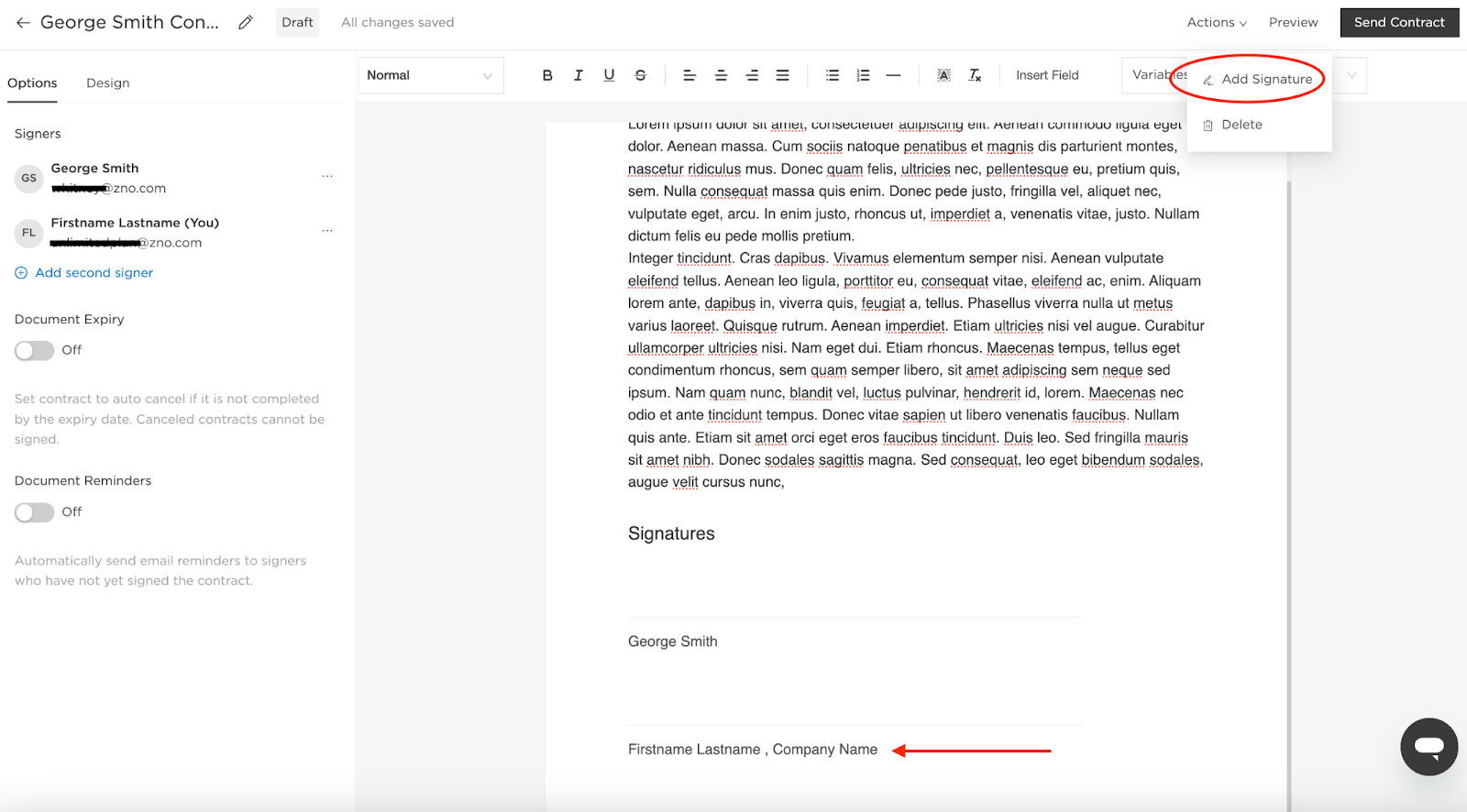Click the Send Contract button
Screen dimensions: 1467x812
[1399, 22]
